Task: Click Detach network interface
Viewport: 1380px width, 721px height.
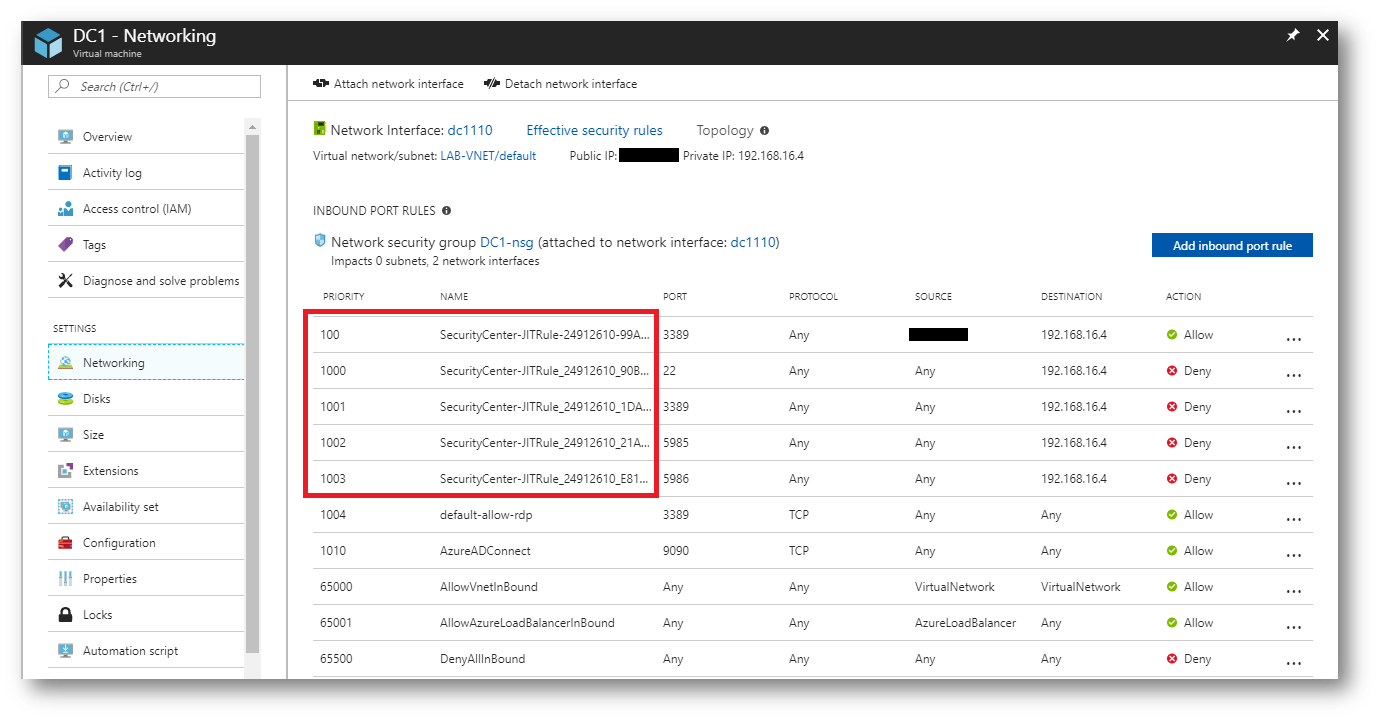Action: point(560,84)
